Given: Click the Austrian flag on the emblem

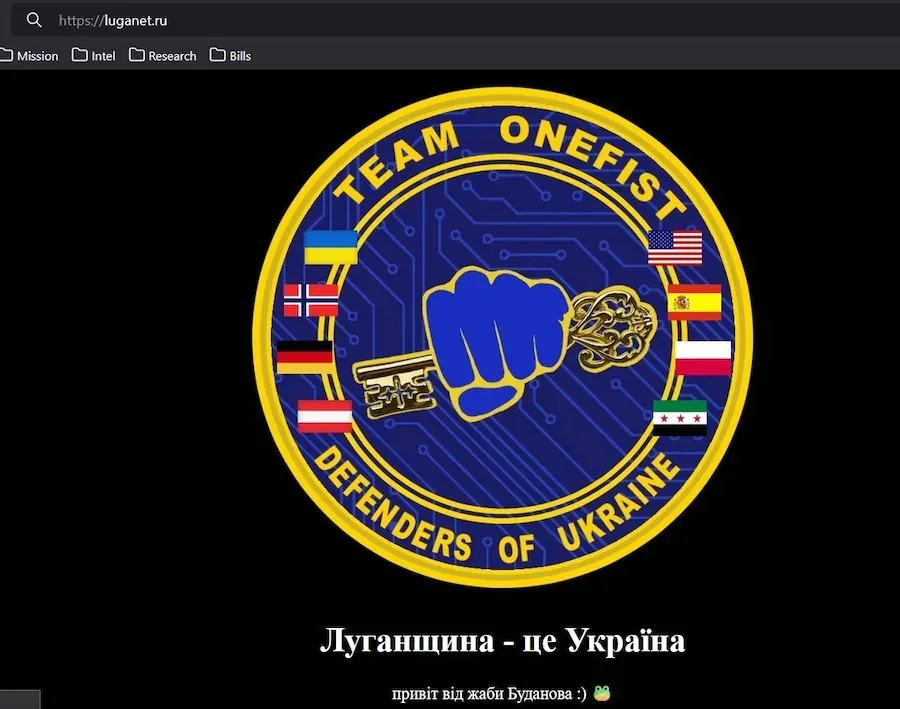Looking at the screenshot, I should 325,415.
